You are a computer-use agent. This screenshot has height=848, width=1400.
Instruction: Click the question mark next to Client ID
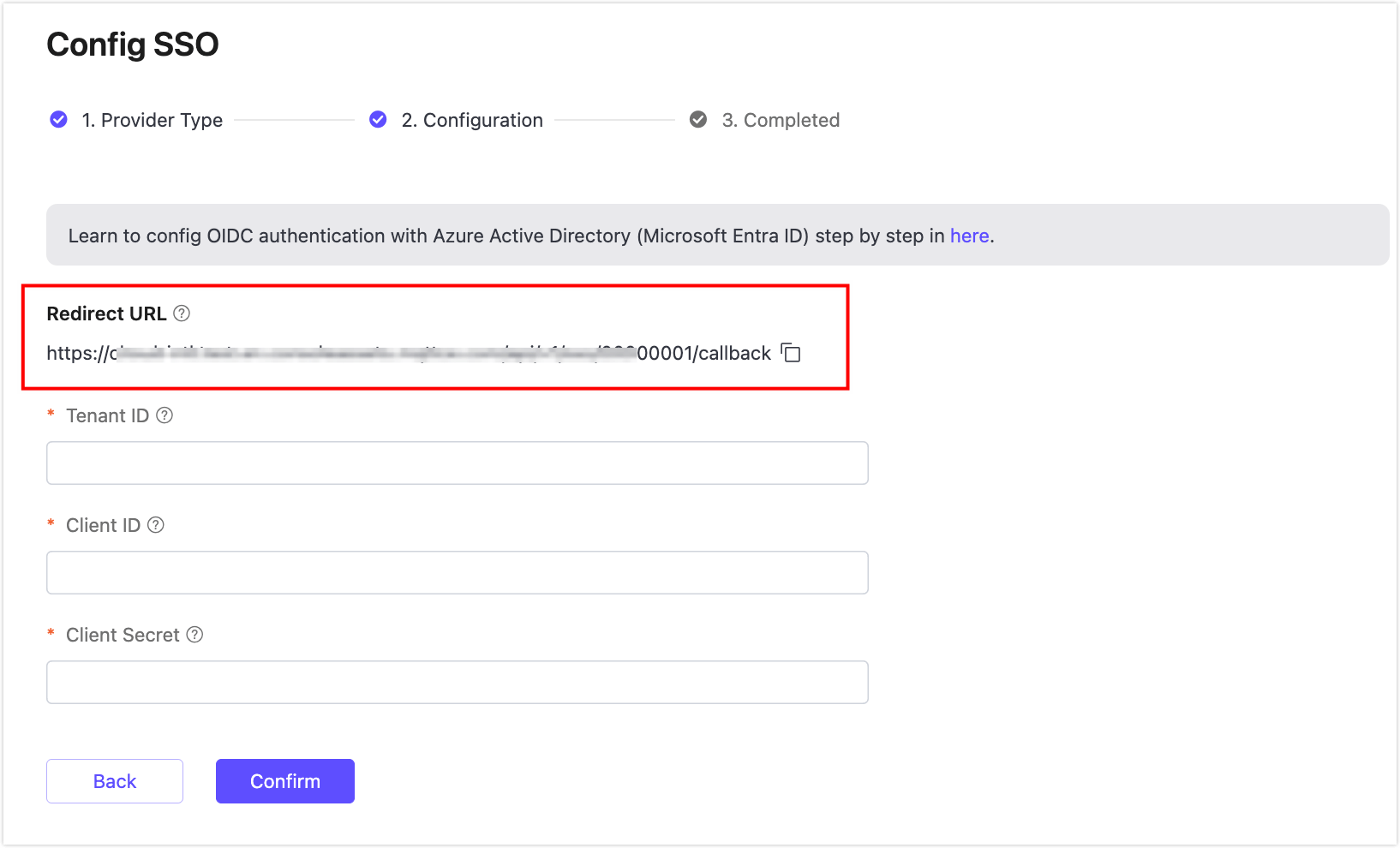pyautogui.click(x=156, y=525)
